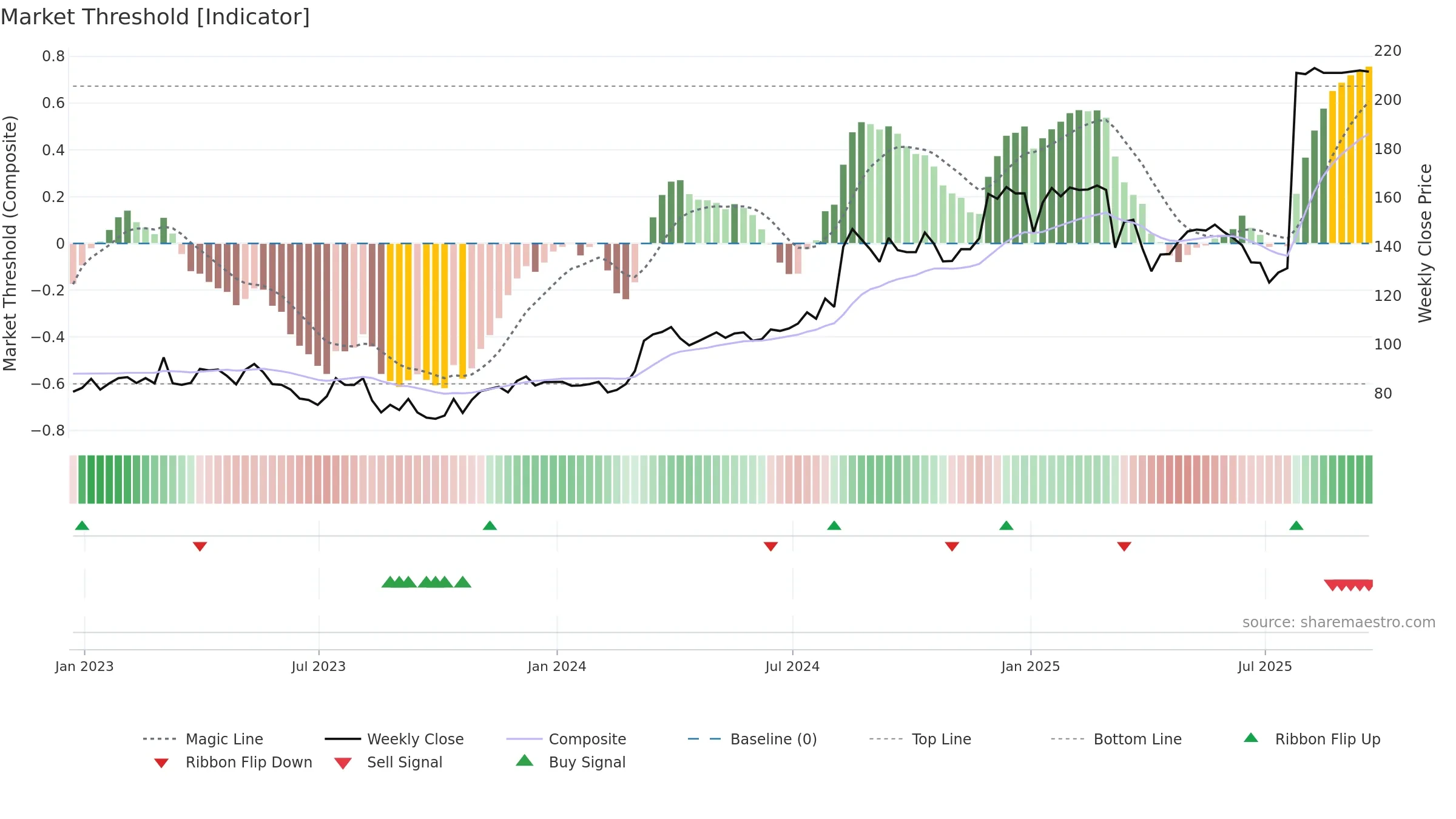Click the Ribbon Flip Up marker after July 2025
The image size is (1456, 819).
(1296, 525)
